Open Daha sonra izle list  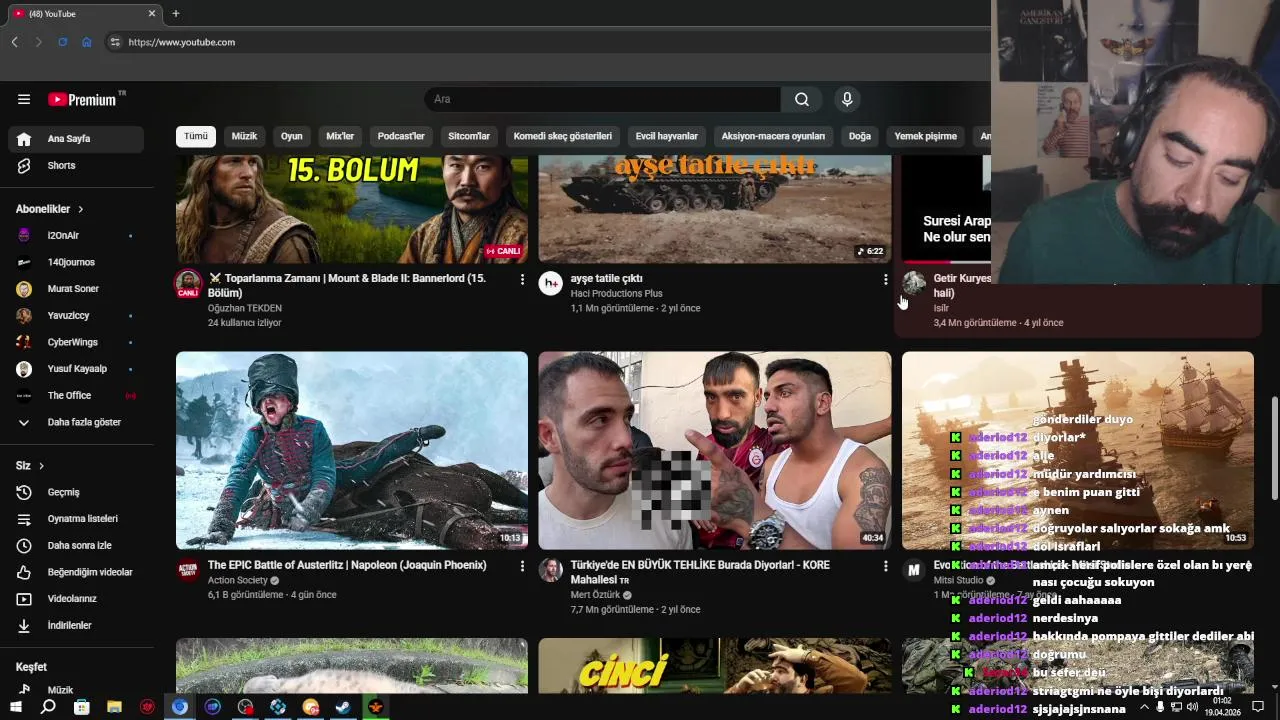click(76, 546)
